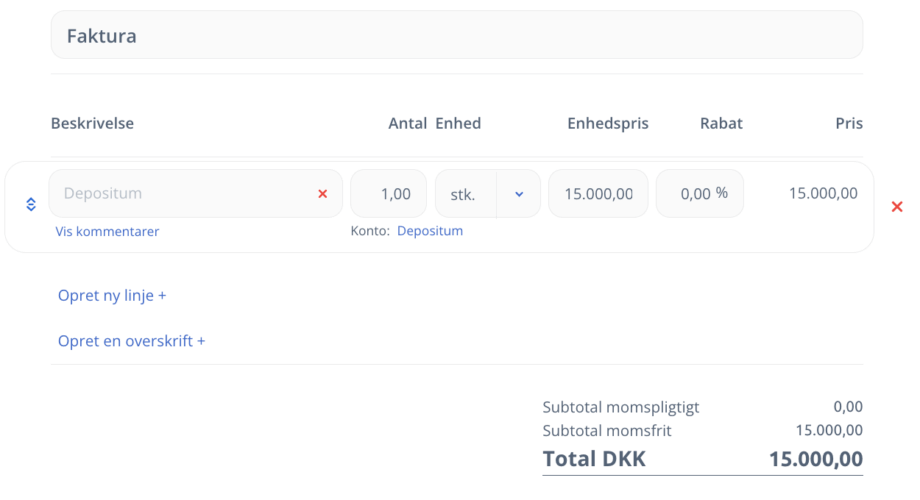Click the line reorder drag handle icon
Image resolution: width=920 pixels, height=500 pixels.
click(x=31, y=204)
